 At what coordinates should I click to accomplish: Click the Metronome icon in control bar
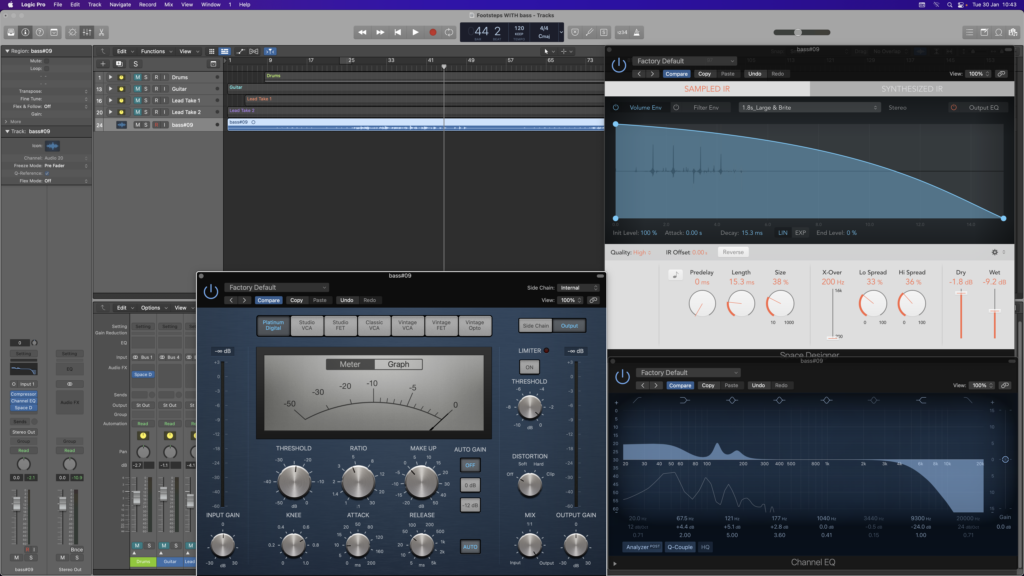coord(637,32)
